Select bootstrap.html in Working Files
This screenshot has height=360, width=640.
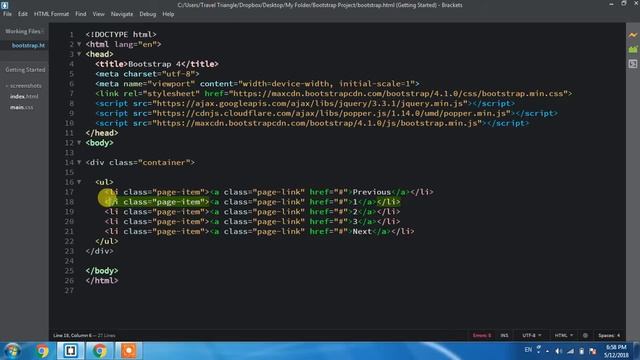28,45
